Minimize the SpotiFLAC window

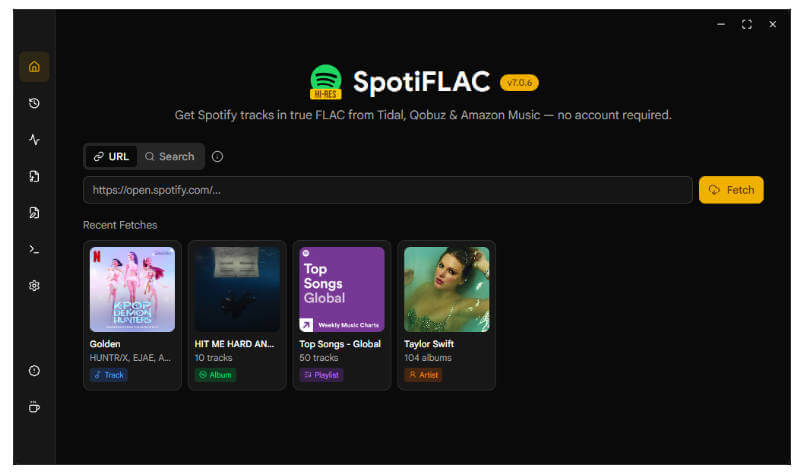[721, 24]
